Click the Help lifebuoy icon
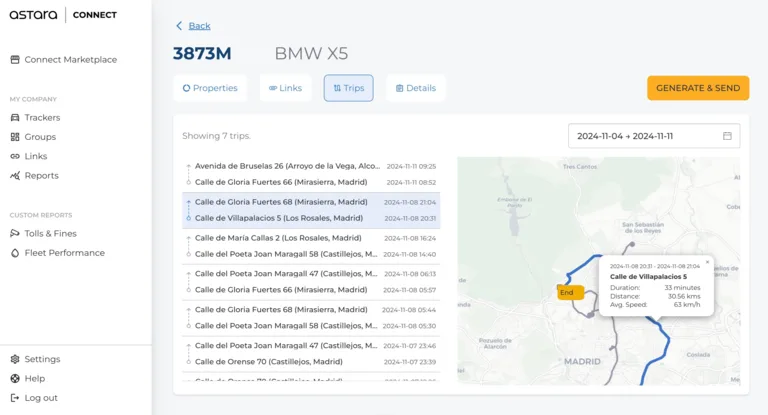This screenshot has width=768, height=415. (x=15, y=379)
